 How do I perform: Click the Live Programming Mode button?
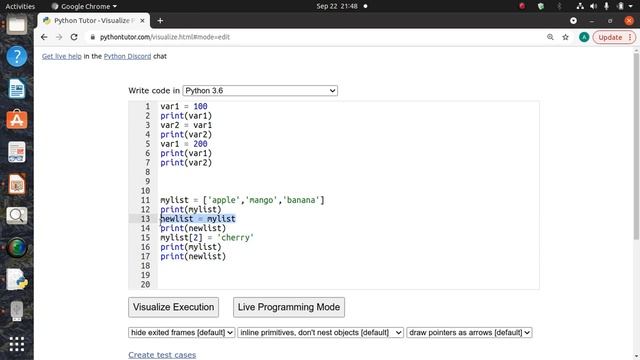click(289, 307)
